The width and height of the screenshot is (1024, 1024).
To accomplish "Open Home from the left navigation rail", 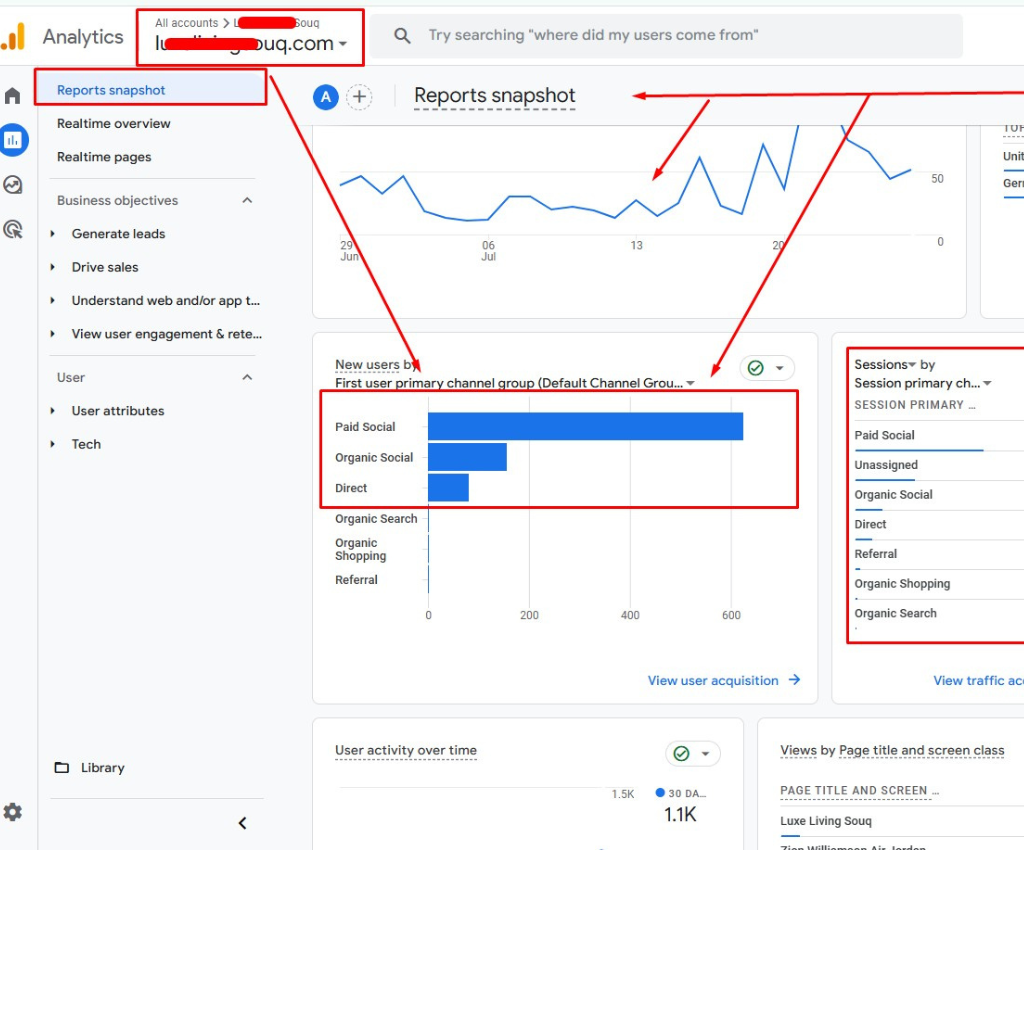I will tap(14, 94).
